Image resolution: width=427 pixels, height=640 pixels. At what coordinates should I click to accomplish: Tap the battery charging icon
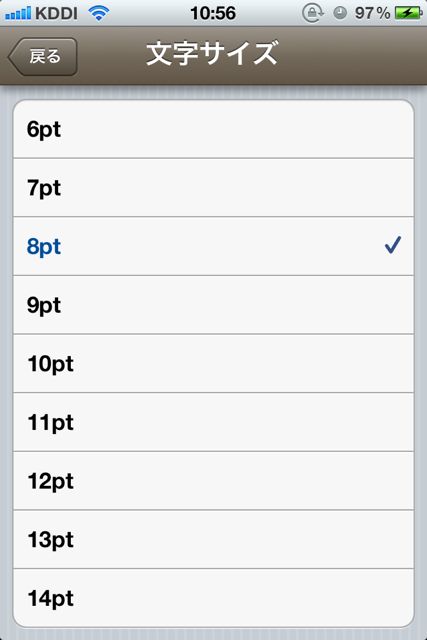coord(409,13)
